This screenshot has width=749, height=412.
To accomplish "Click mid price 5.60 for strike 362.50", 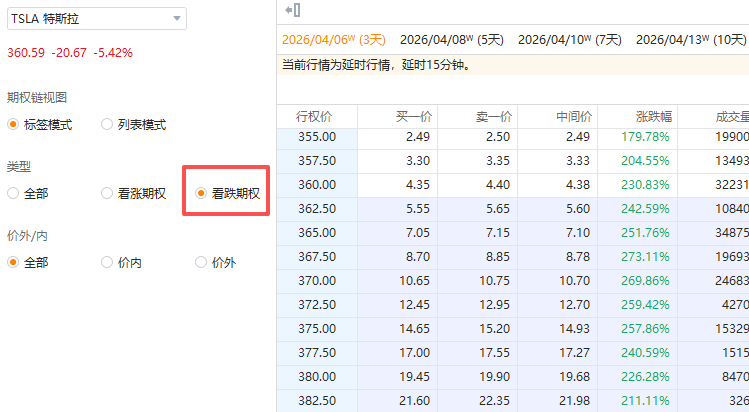I will pyautogui.click(x=578, y=209).
